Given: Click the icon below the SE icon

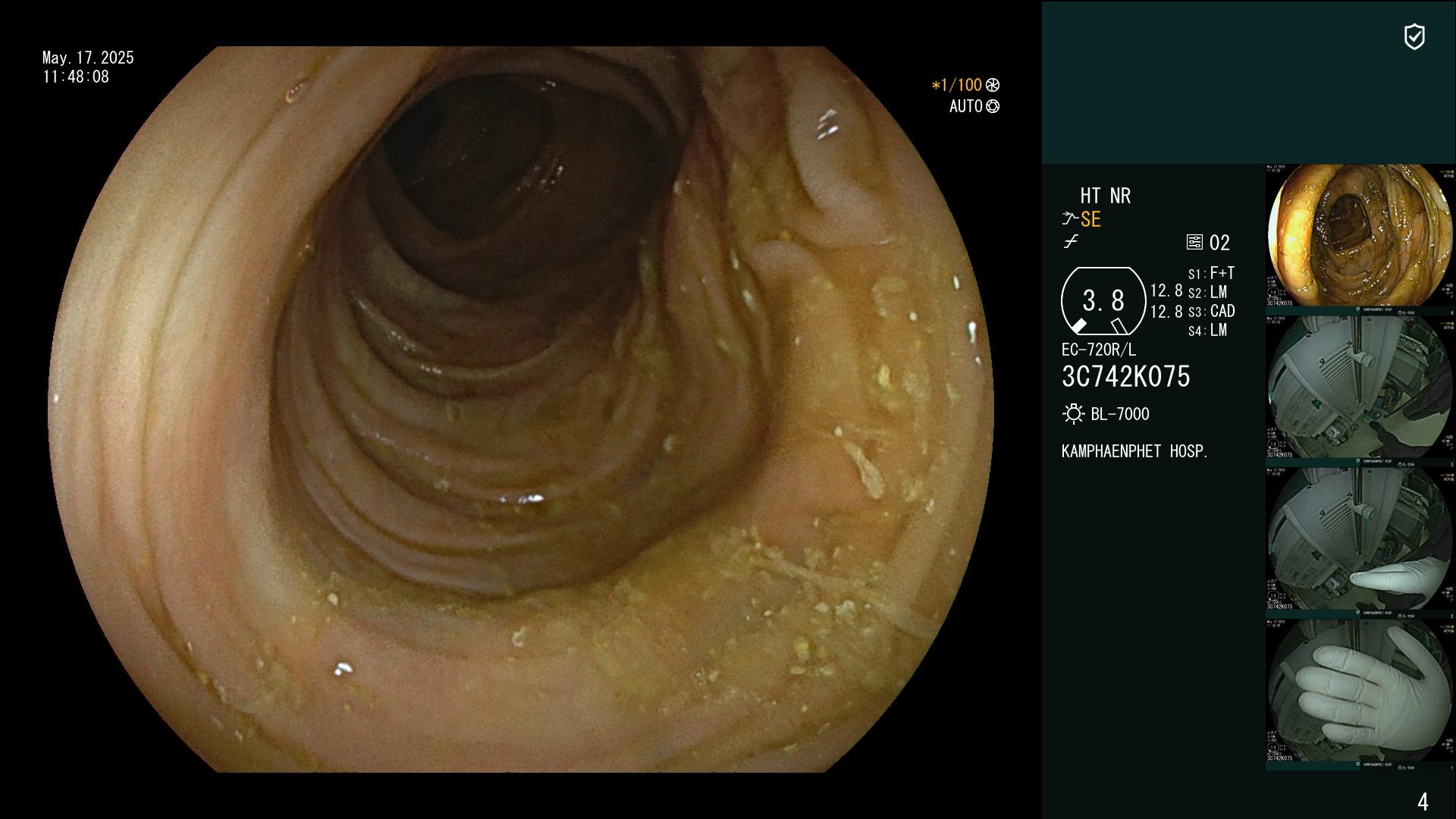Looking at the screenshot, I should 1071,242.
